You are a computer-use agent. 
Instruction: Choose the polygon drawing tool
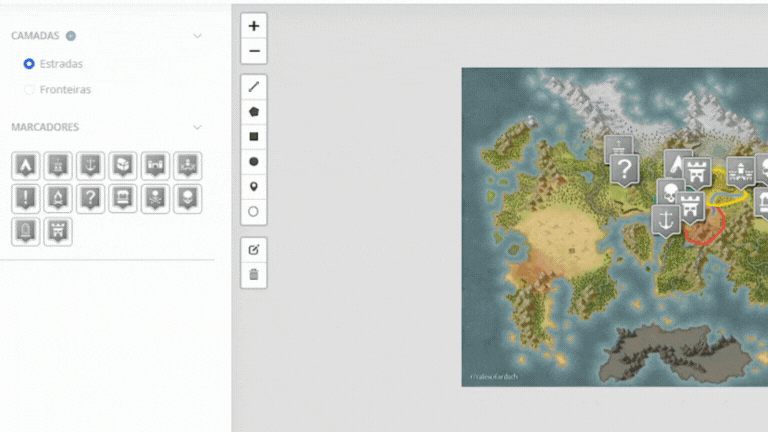click(254, 112)
